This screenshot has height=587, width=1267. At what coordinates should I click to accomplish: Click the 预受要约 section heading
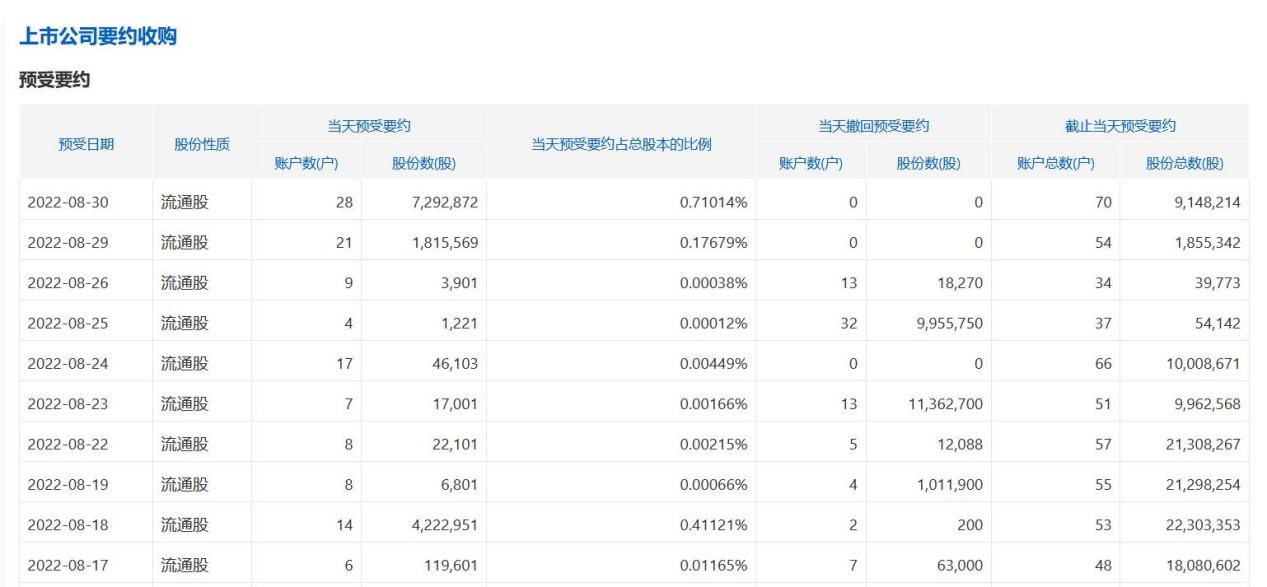pos(55,80)
